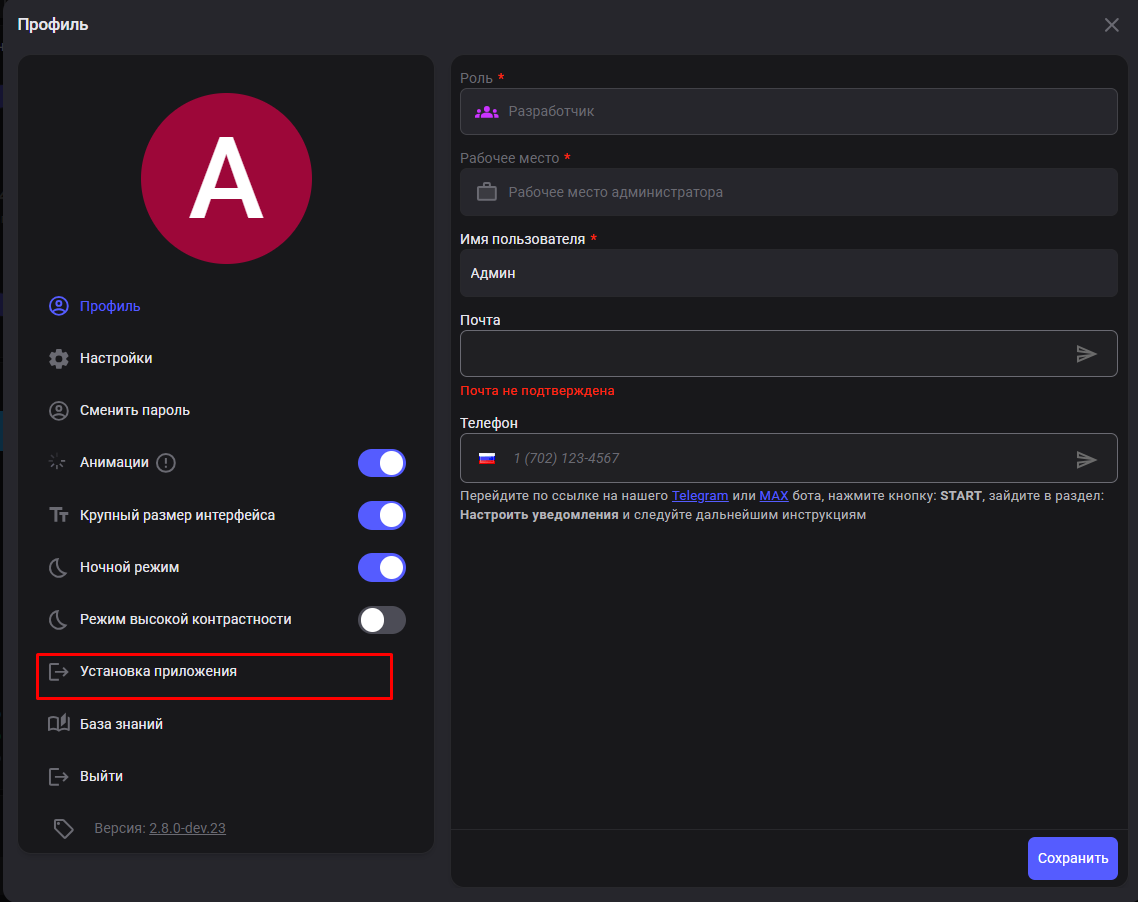Viewport: 1138px width, 902px height.
Task: Turn off Крупный размер интерфейса switch
Action: click(382, 515)
